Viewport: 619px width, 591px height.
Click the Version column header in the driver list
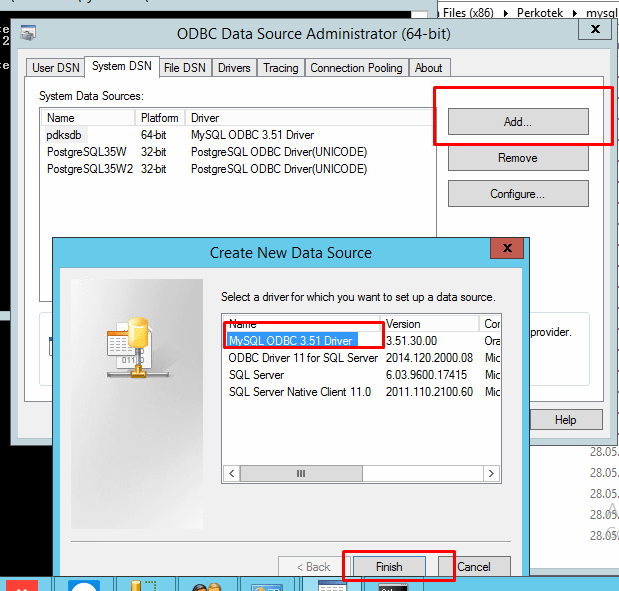point(430,324)
